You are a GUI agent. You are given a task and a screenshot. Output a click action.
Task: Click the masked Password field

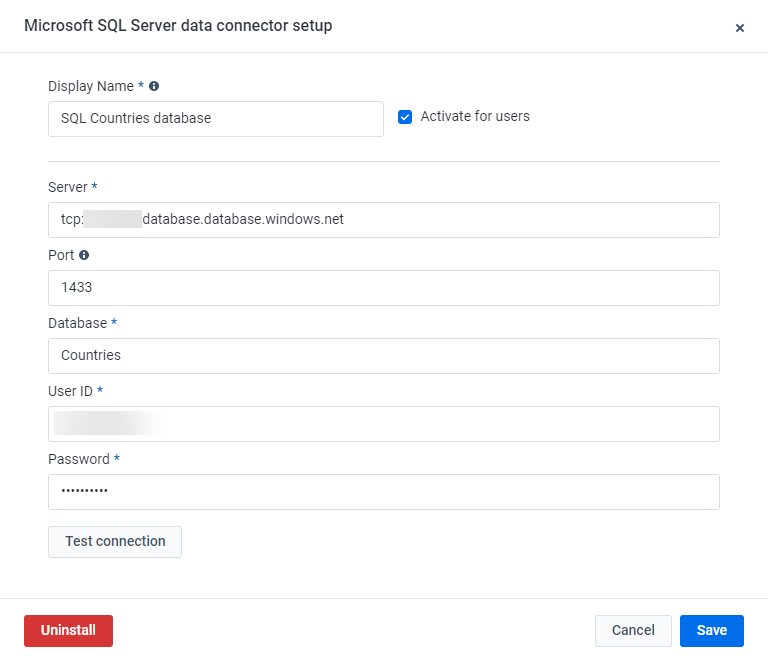coord(383,492)
